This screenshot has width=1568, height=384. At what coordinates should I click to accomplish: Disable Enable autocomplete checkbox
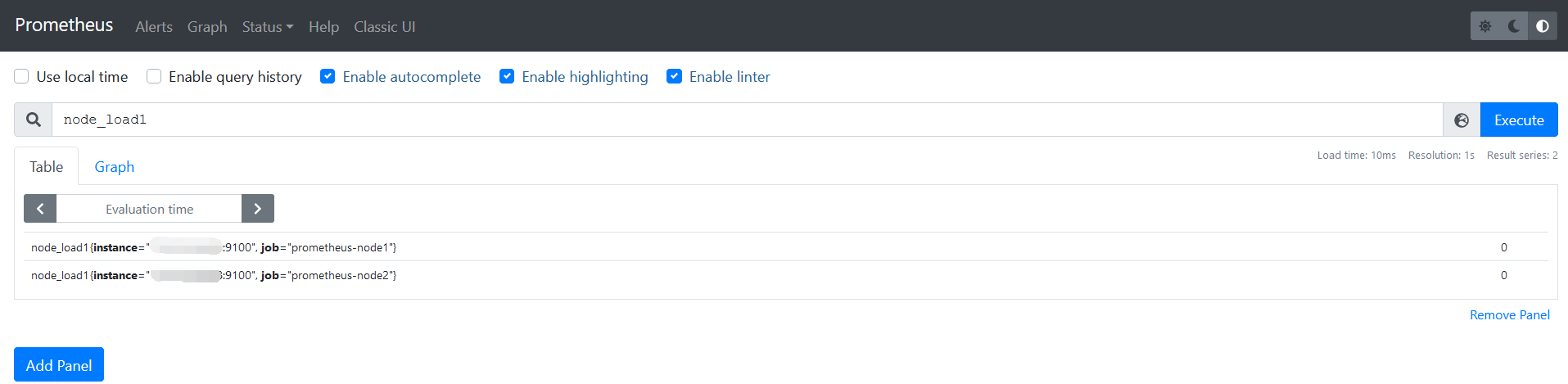coord(328,76)
